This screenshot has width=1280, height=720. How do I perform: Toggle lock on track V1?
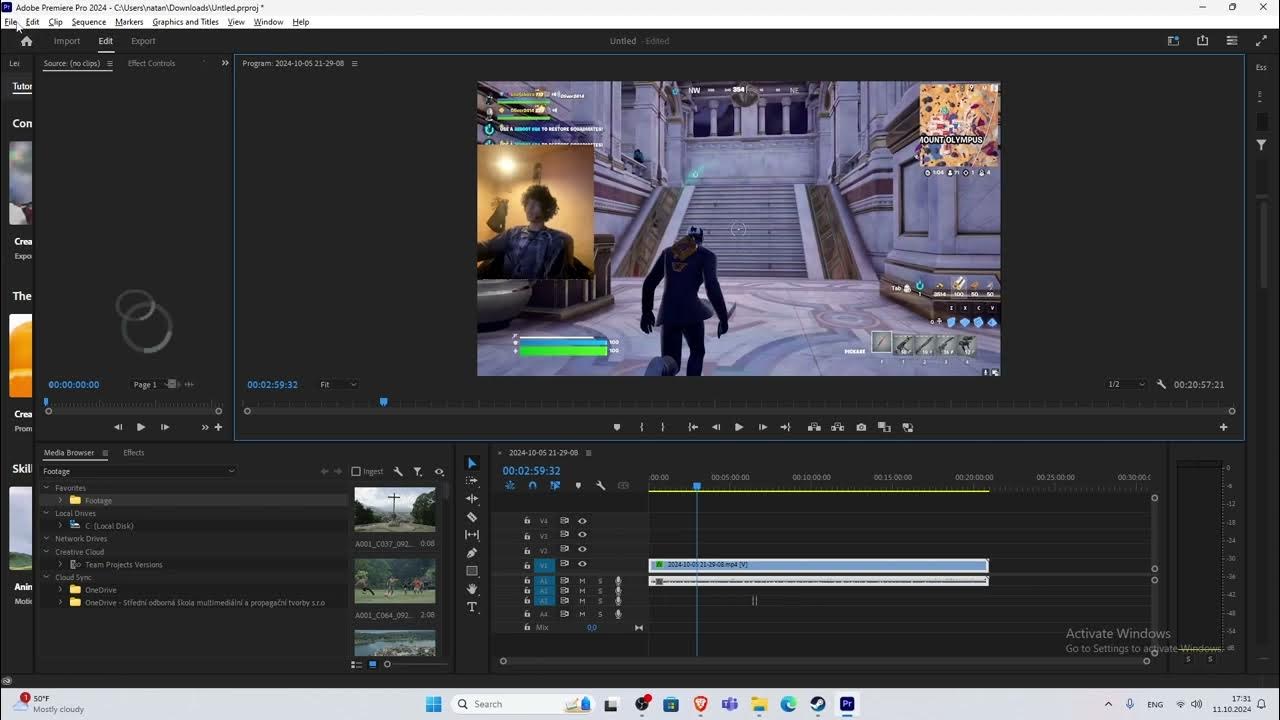(527, 565)
